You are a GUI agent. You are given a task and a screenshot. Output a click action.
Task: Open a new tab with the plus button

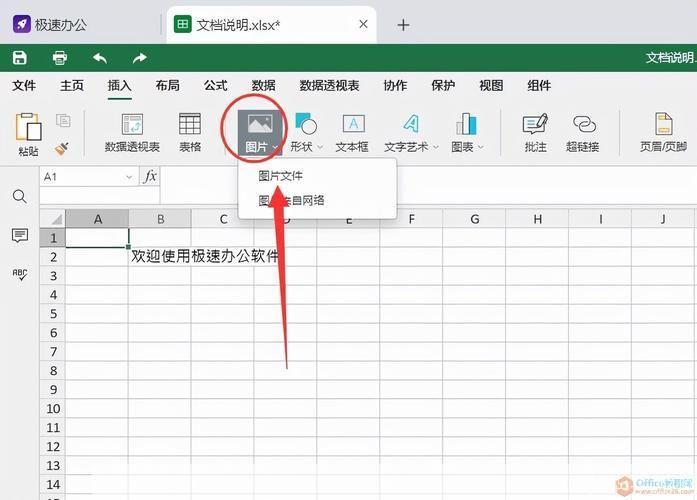(403, 25)
